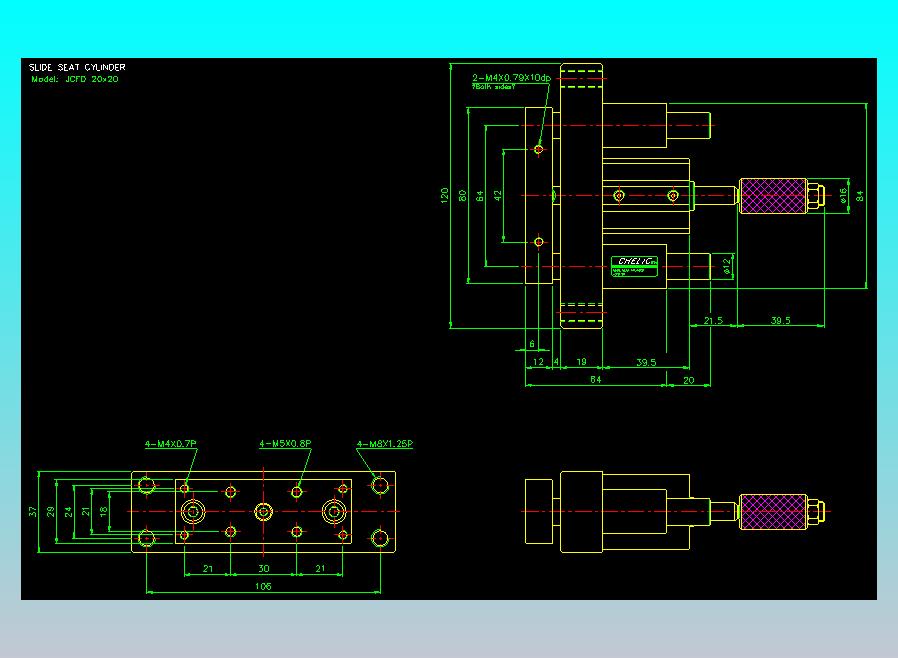
Task: Click the '42' hole spacing dimension
Action: [498, 195]
